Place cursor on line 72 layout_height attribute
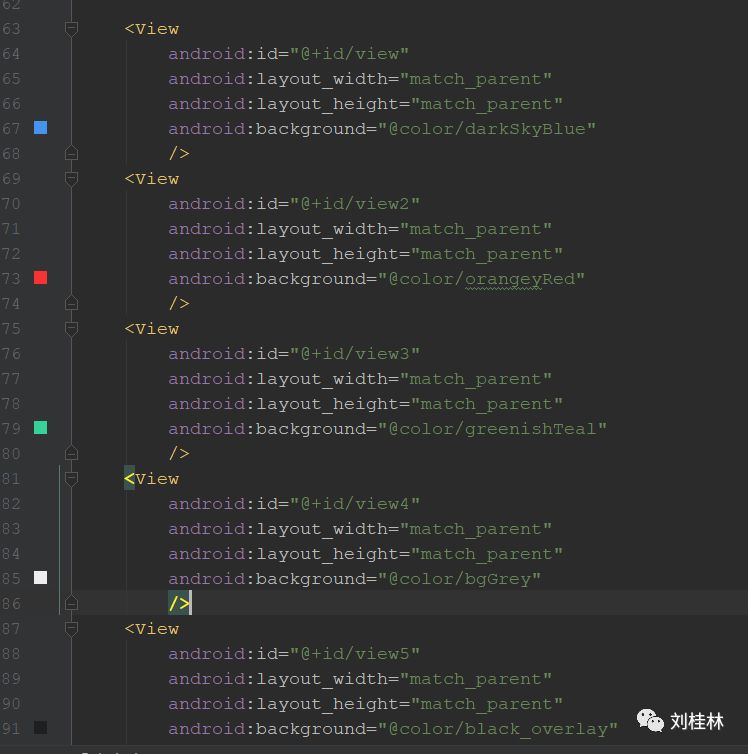Viewport: 748px width, 754px height. coord(365,254)
